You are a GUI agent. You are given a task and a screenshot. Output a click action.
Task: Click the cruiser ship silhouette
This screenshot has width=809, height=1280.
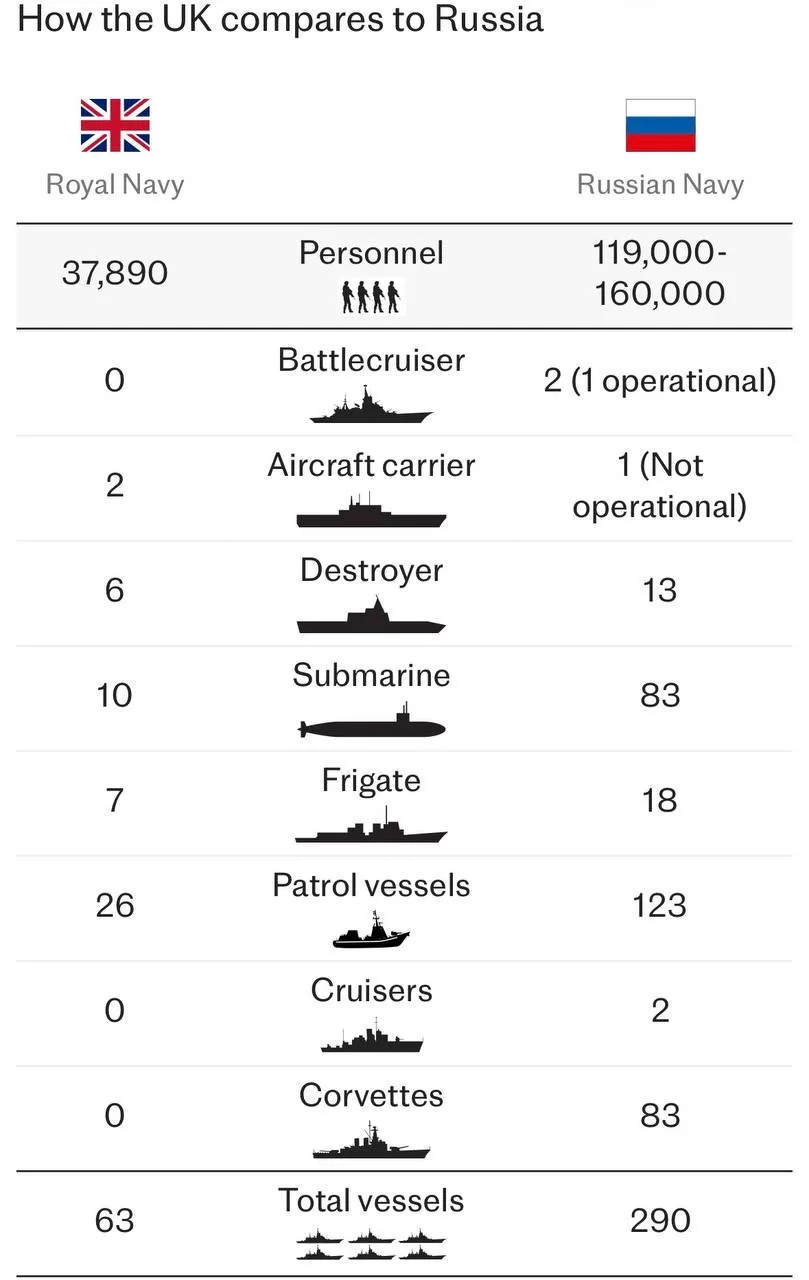pos(371,1038)
